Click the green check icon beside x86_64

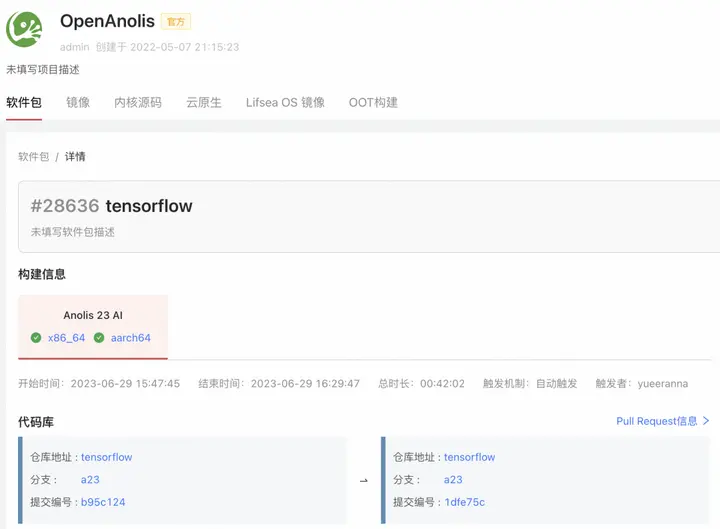click(x=36, y=338)
